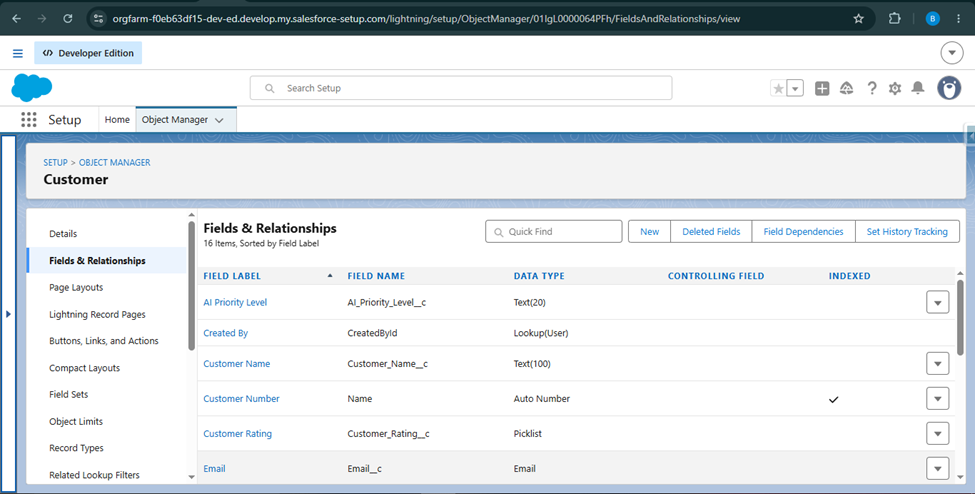Click the Developer Edition badge
The image size is (975, 494).
[88, 53]
